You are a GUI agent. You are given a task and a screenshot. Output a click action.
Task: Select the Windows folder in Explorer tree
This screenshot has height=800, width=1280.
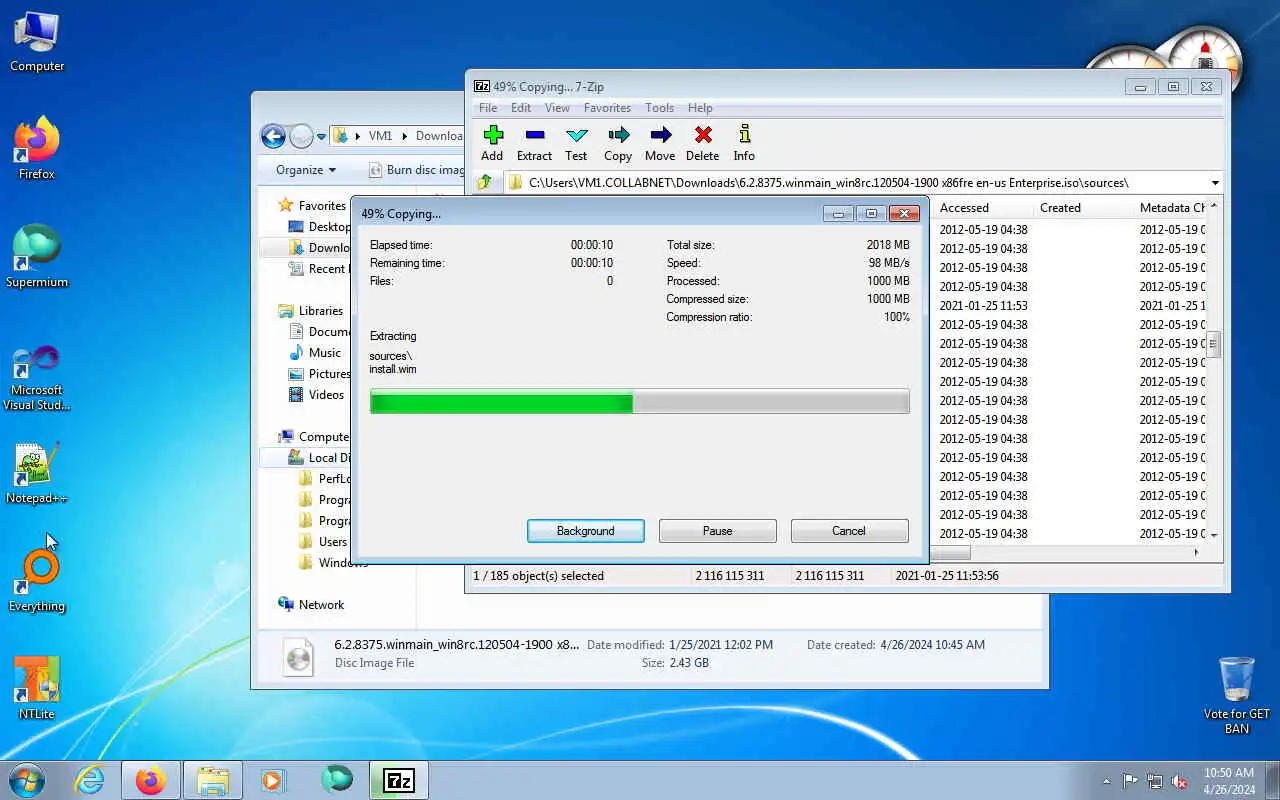[x=333, y=562]
